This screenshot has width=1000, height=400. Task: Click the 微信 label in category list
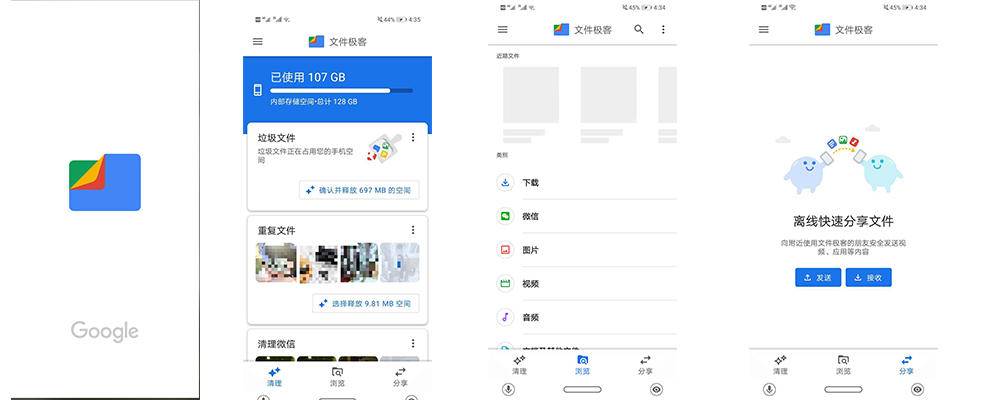click(x=531, y=216)
